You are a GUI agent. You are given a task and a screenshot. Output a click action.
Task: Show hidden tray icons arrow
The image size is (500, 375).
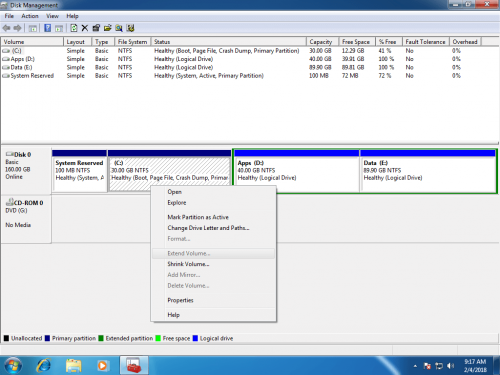coord(415,366)
